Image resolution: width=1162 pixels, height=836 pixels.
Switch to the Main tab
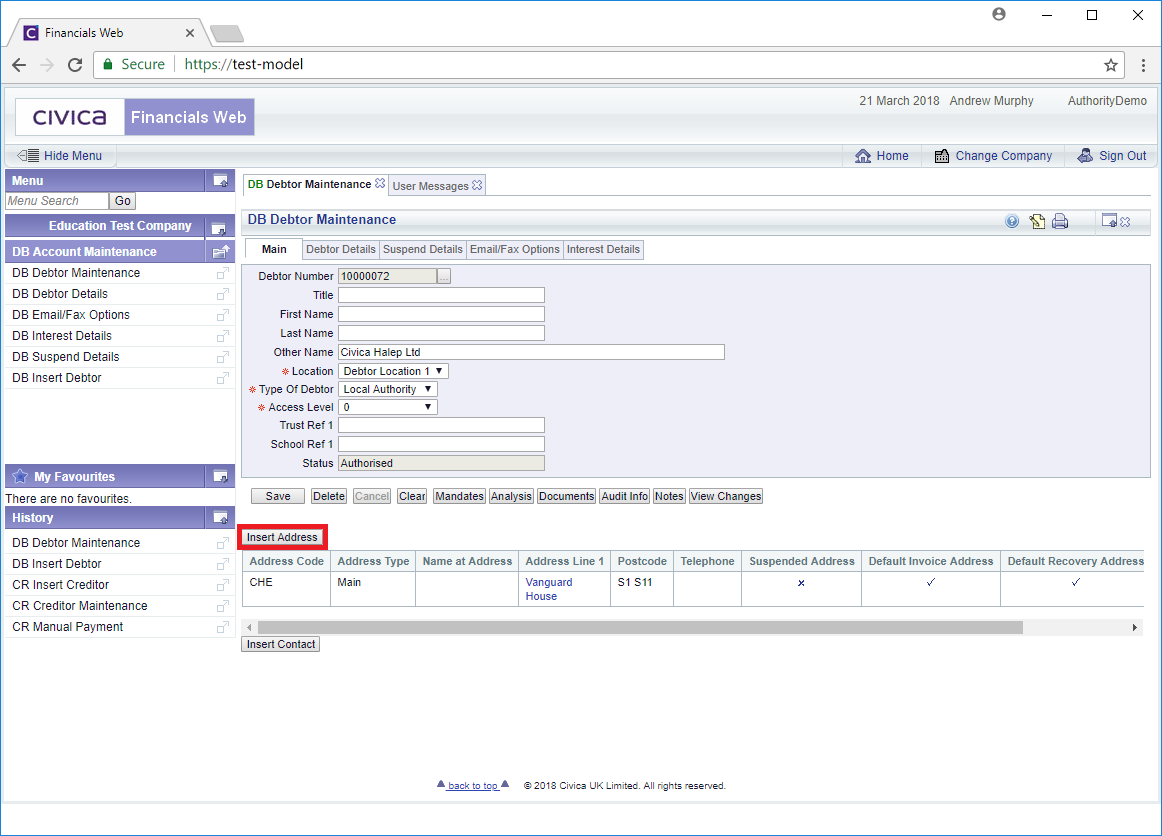273,249
